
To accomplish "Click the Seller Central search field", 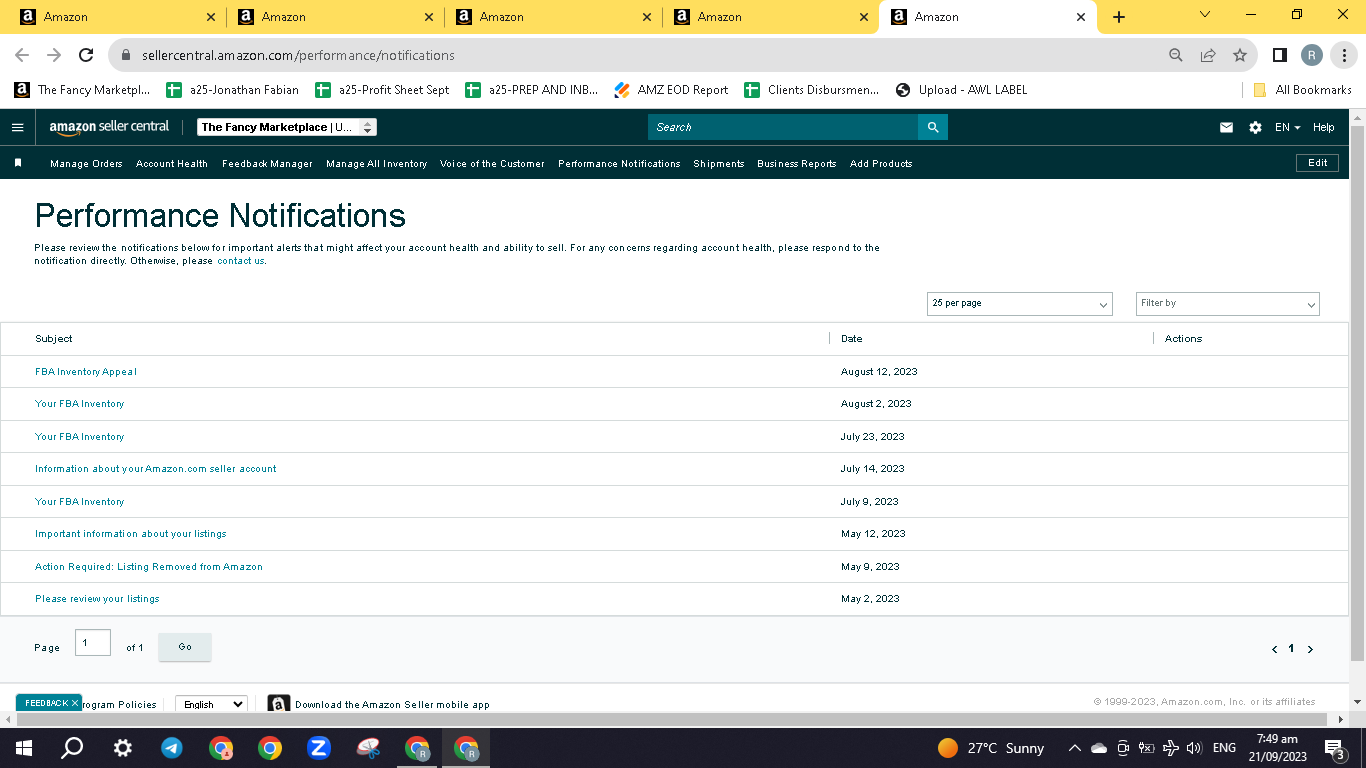I will point(783,127).
